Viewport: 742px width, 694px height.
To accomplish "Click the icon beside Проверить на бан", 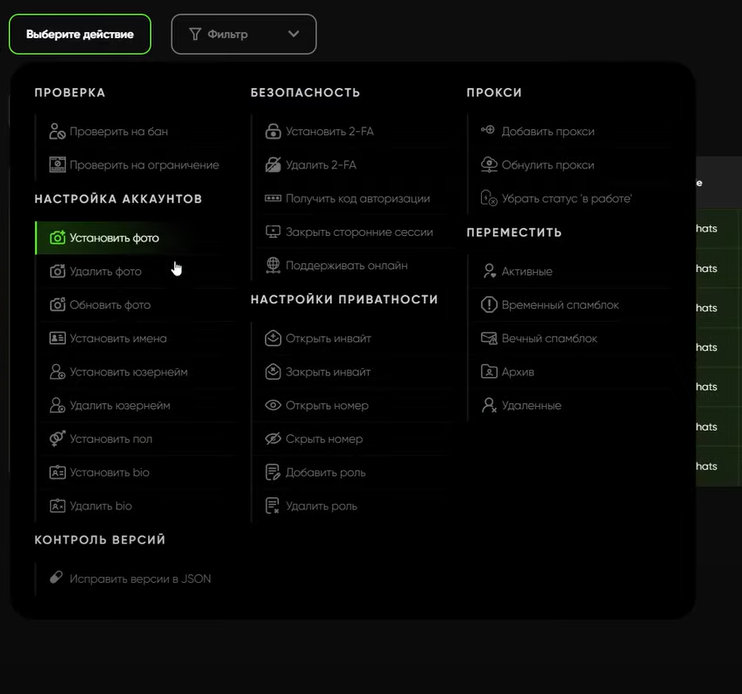I will [x=57, y=131].
